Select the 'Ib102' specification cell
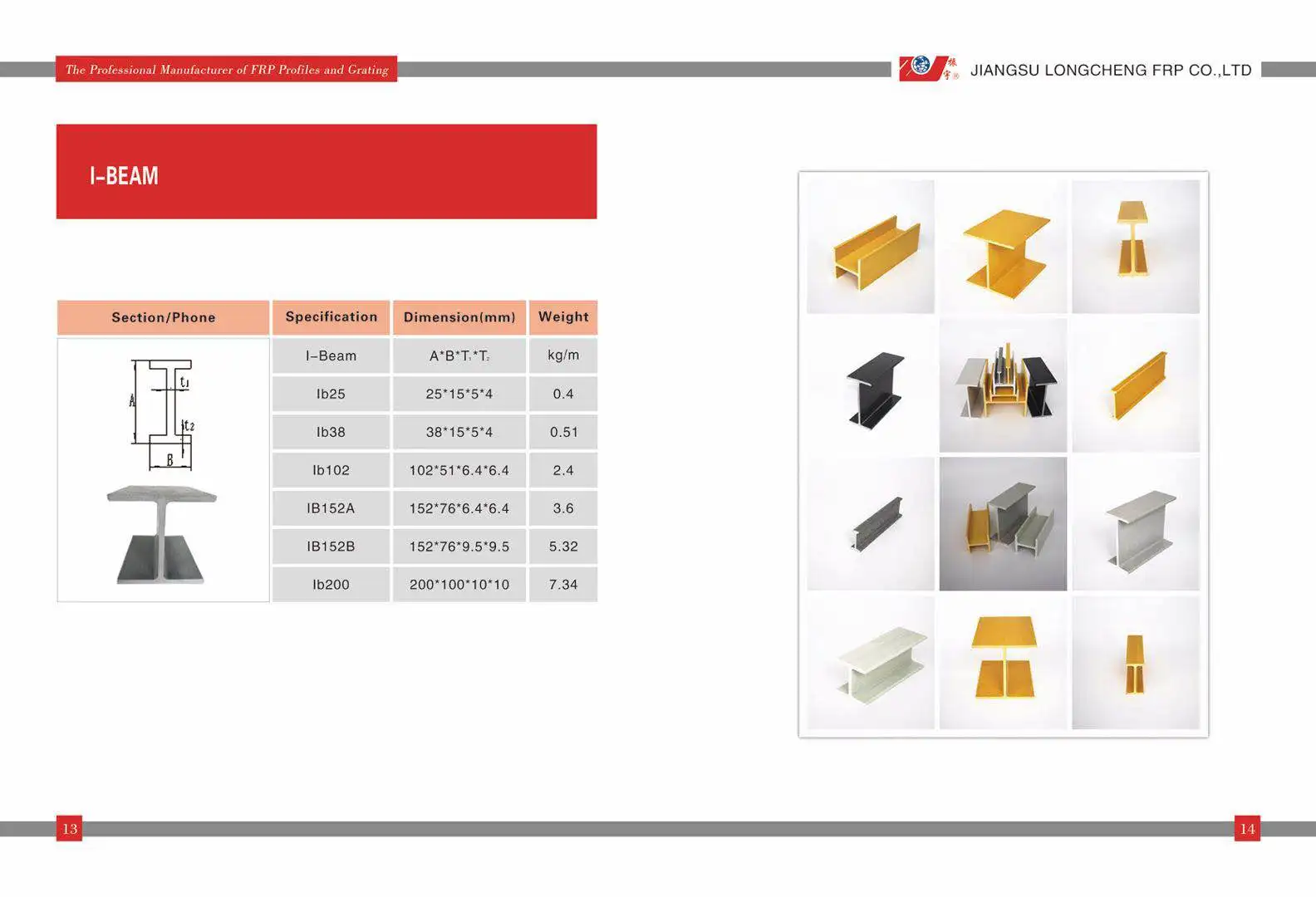 tap(331, 470)
